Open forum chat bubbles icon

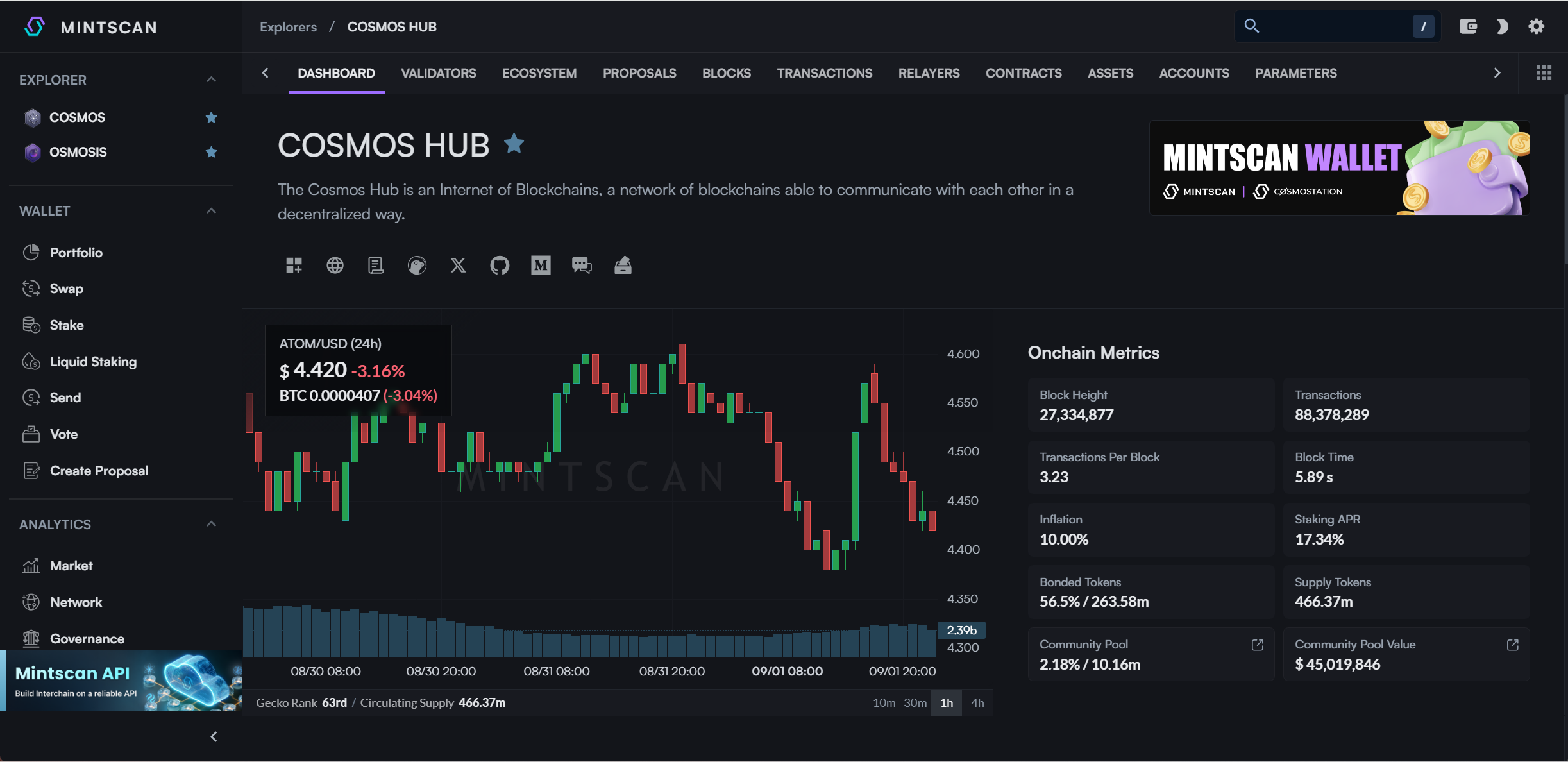(x=582, y=265)
